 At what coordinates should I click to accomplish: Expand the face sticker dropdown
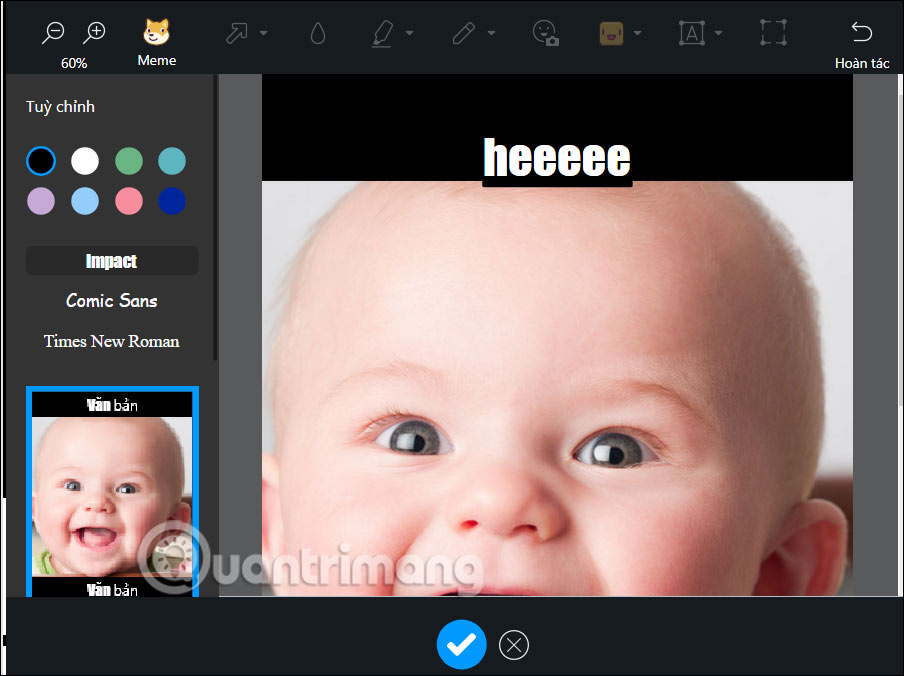(638, 33)
